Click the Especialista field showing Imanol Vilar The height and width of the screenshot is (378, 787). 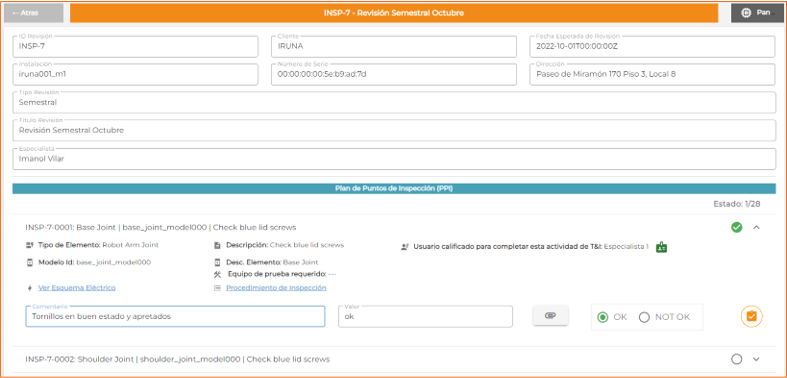394,159
